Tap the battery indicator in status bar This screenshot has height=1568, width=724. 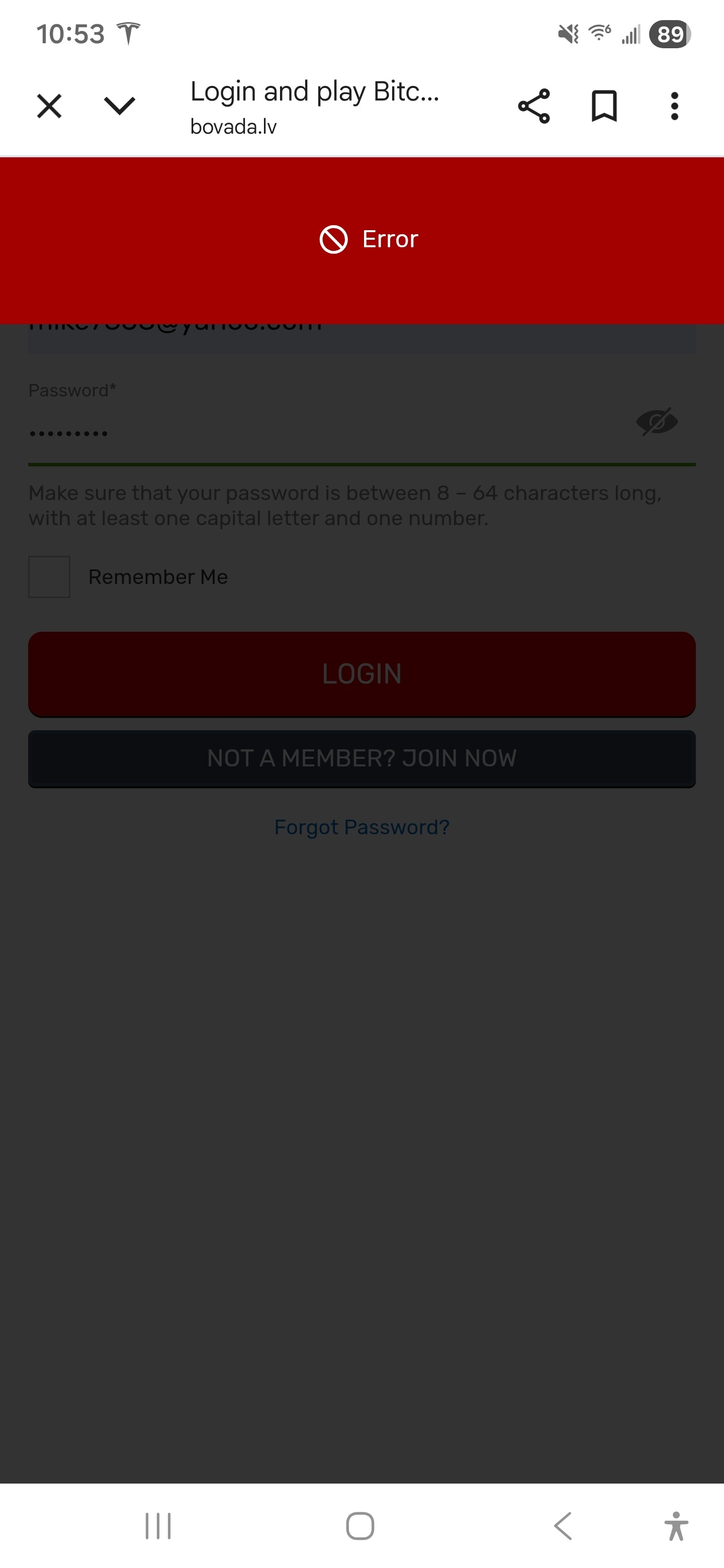pos(670,34)
